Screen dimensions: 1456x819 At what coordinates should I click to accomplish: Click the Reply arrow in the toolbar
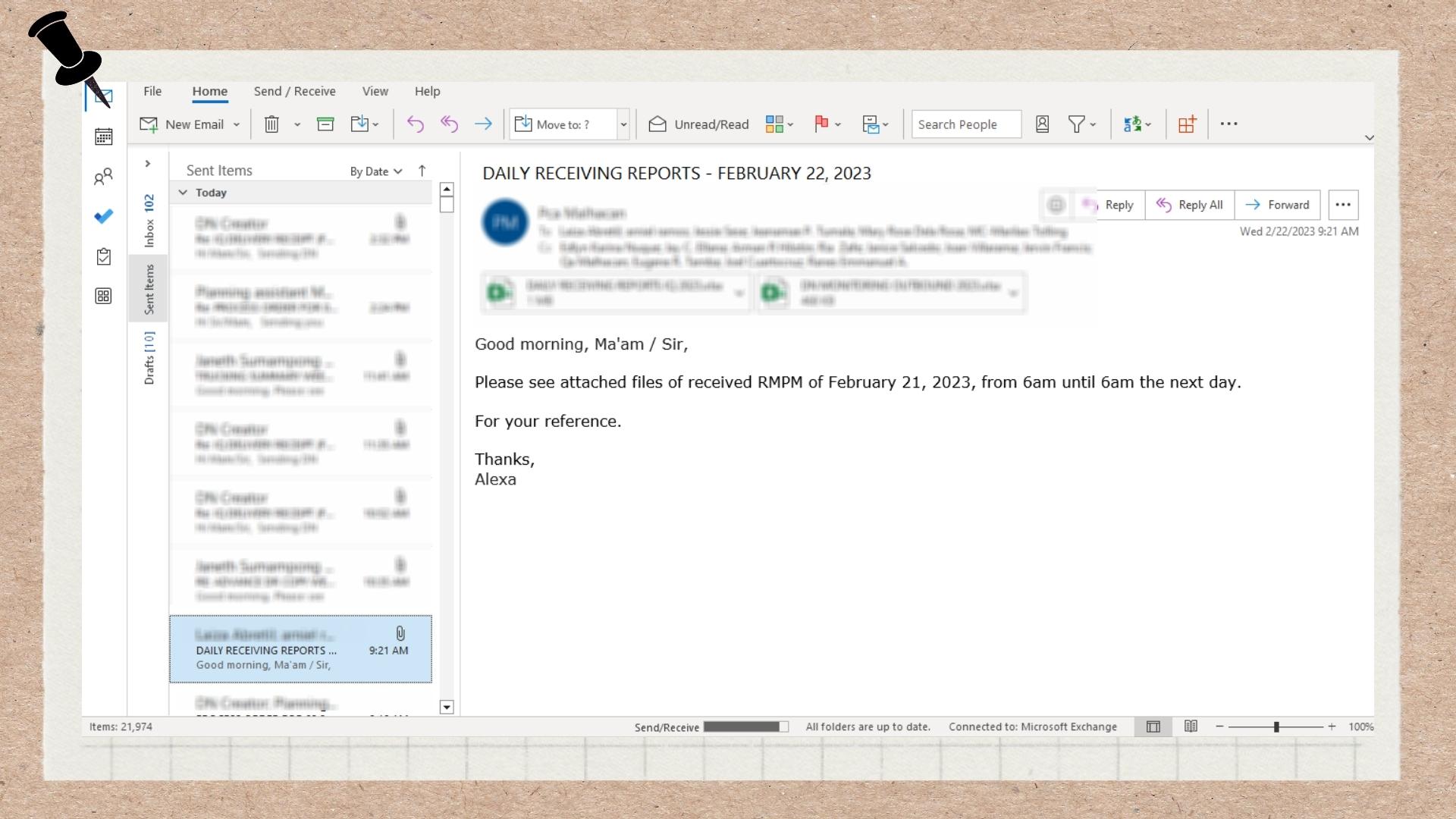(415, 124)
